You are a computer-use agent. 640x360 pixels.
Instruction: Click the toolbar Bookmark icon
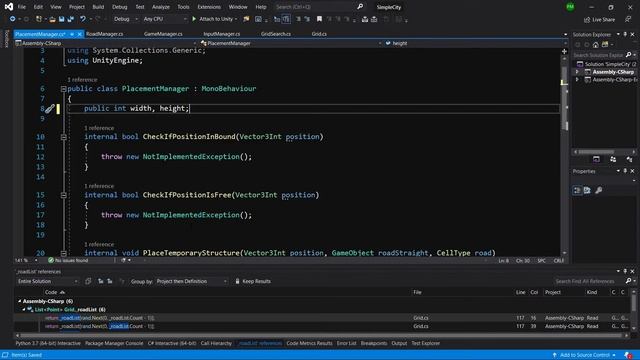[319, 19]
